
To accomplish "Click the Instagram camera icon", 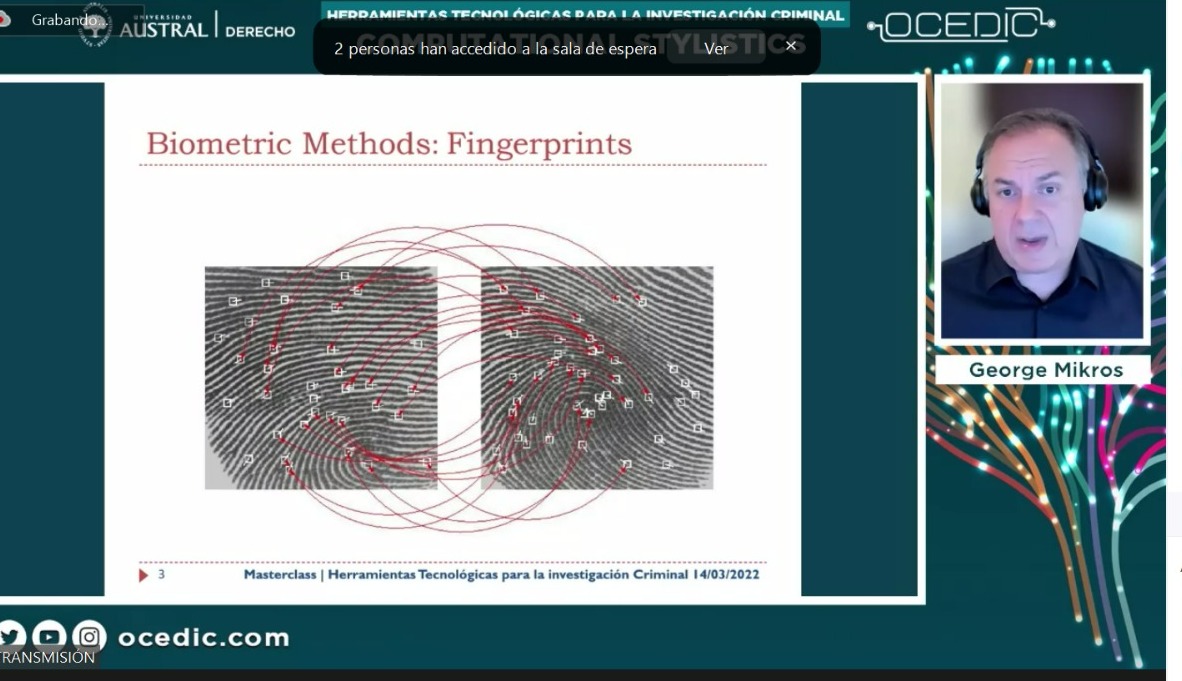I will (89, 636).
